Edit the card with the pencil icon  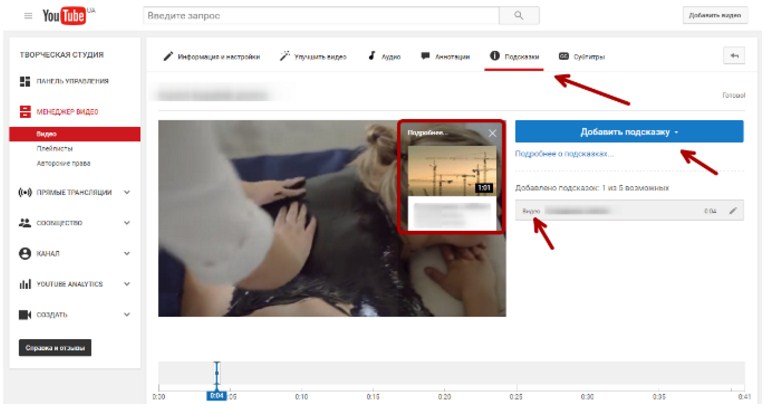tap(733, 211)
